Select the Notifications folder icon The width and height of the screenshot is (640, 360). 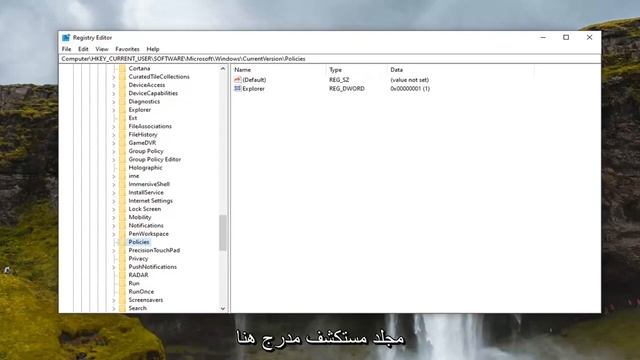[x=122, y=225]
